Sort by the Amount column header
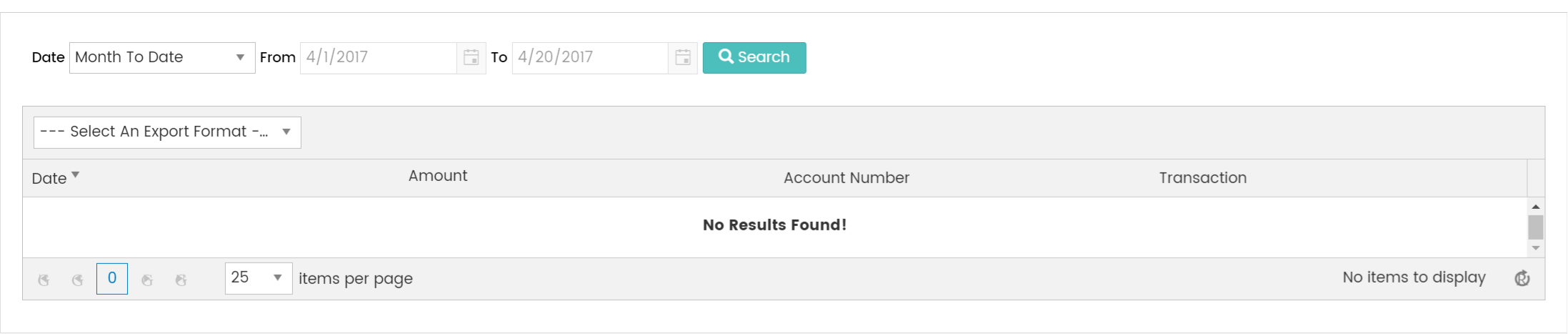 (x=437, y=176)
